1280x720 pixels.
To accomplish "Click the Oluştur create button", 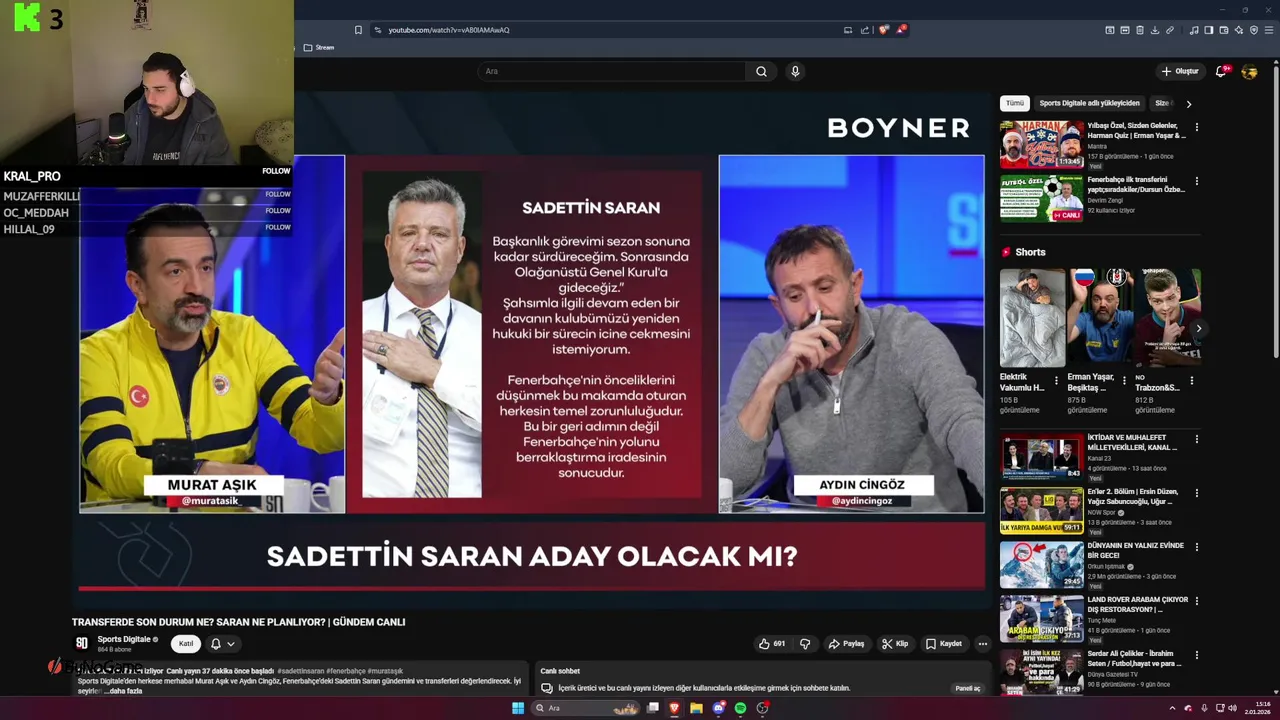I will tap(1180, 71).
